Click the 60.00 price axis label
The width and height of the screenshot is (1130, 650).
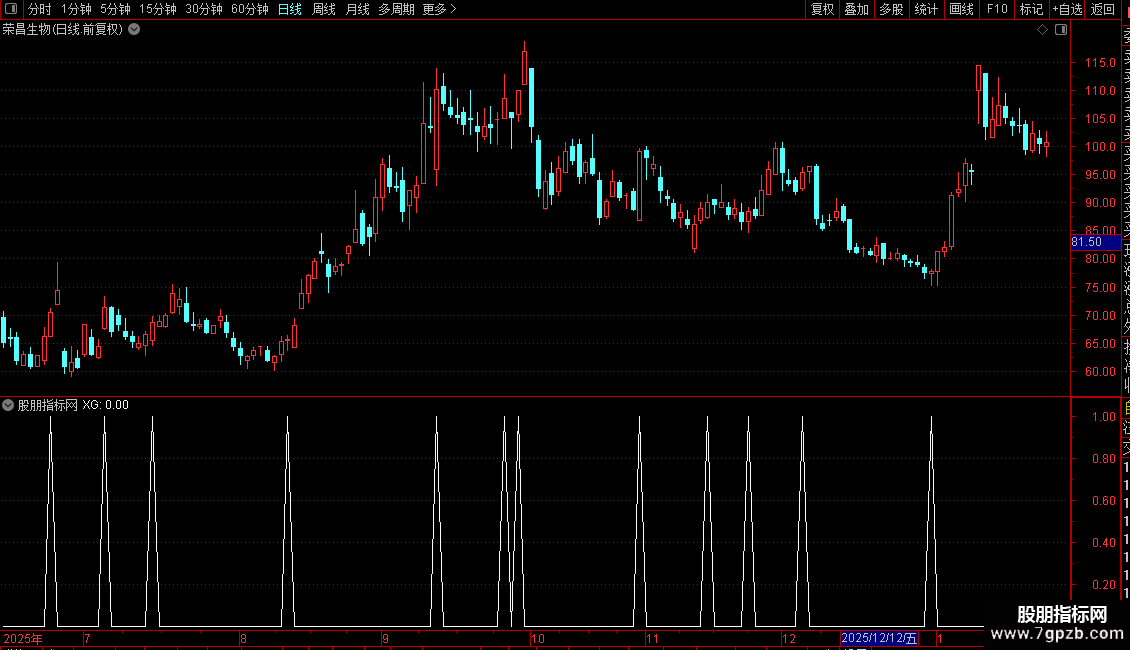tap(1100, 372)
